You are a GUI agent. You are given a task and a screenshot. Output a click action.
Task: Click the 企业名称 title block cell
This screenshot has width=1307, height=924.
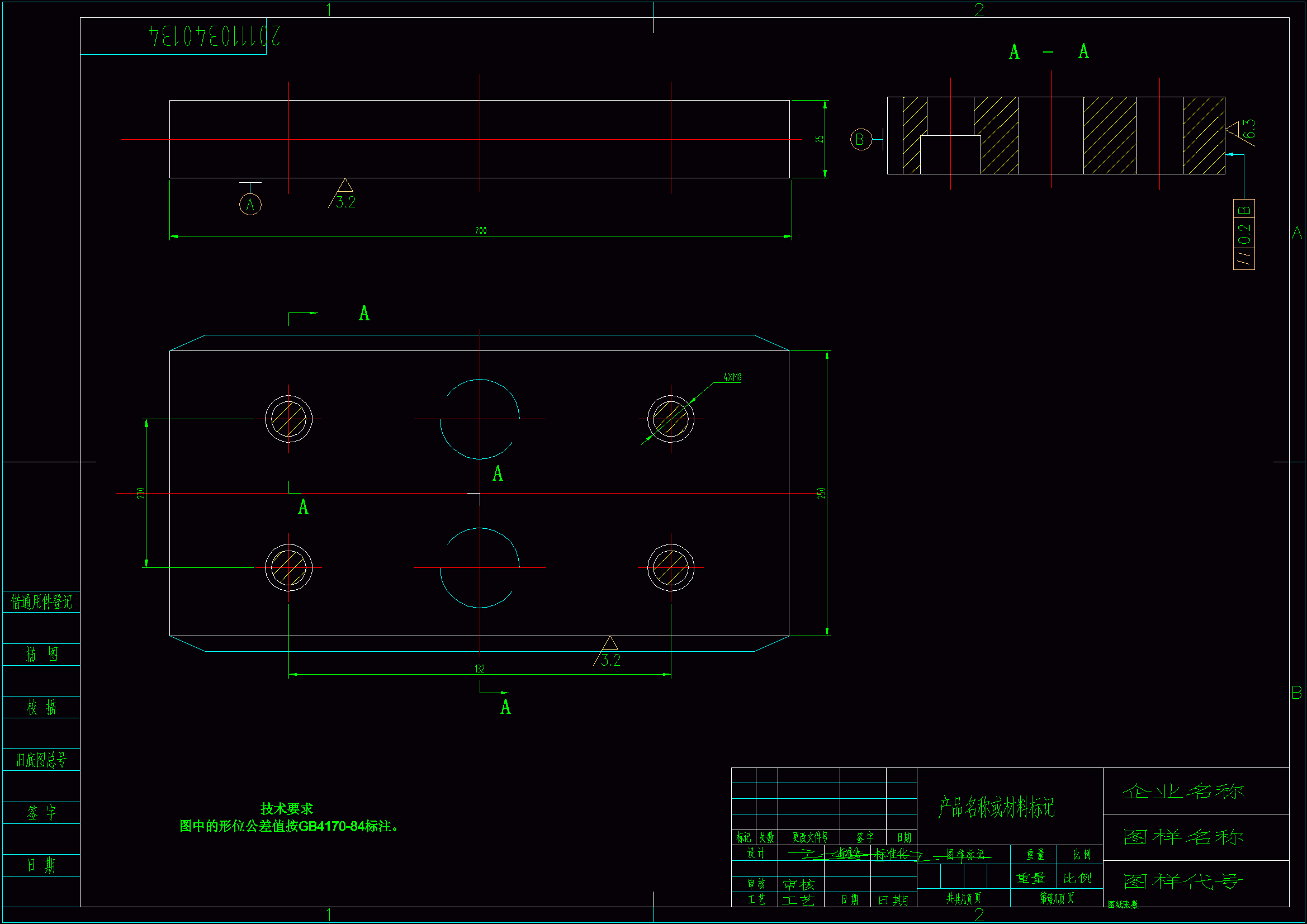pyautogui.click(x=1183, y=791)
